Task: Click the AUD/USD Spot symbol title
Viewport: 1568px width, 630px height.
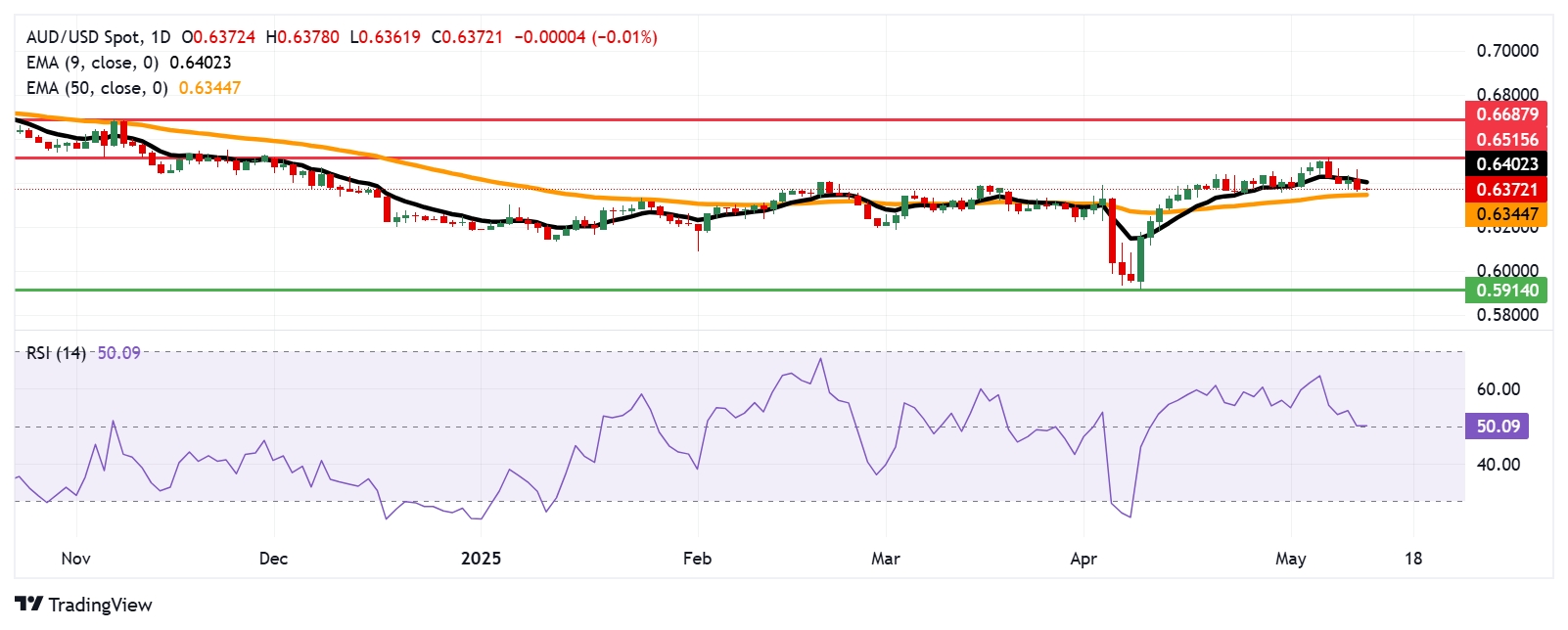Action: 83,37
